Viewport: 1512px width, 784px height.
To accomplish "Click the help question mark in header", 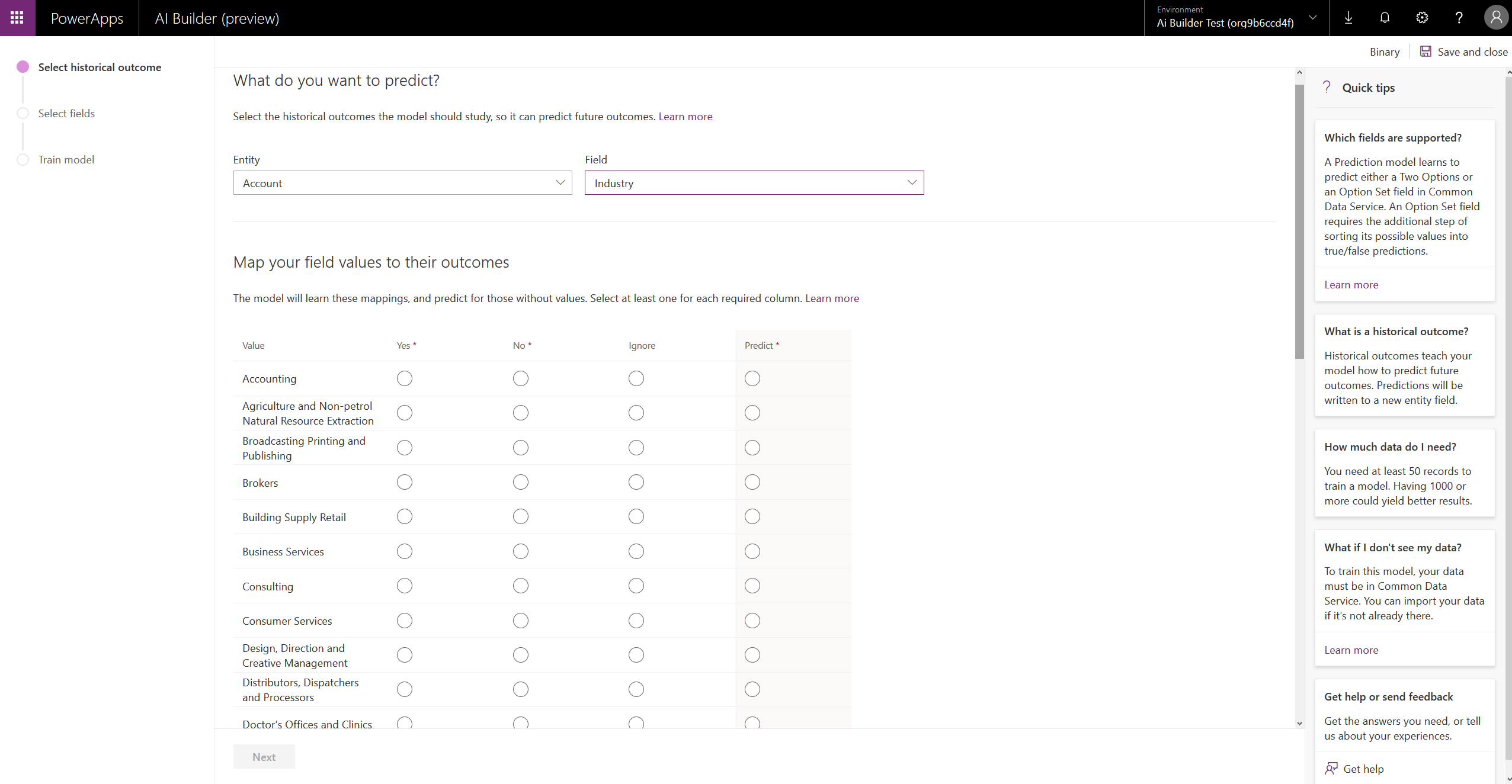I will tap(1459, 18).
